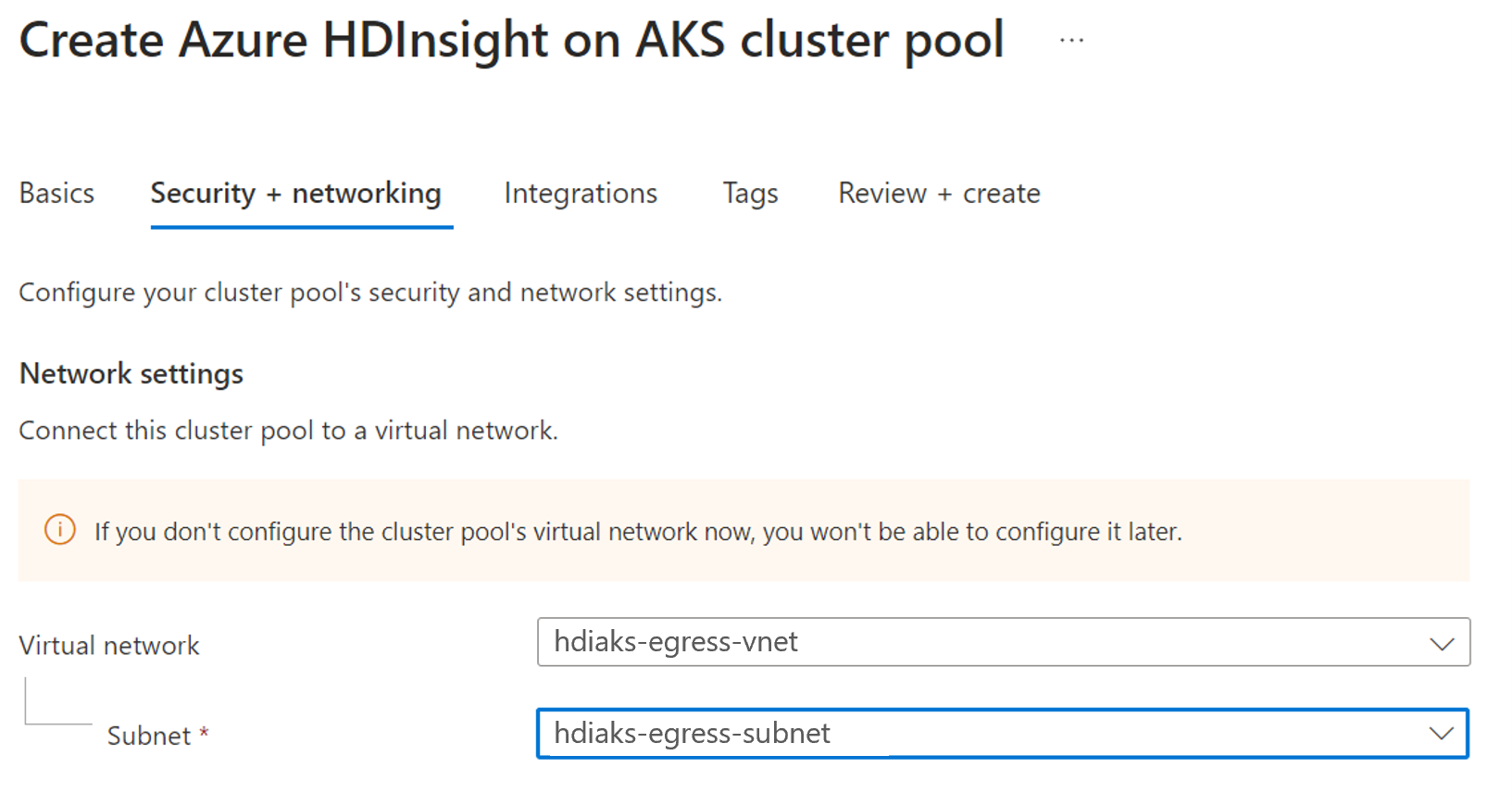
Task: Click the 'Connect this cluster pool' text
Action: [288, 431]
